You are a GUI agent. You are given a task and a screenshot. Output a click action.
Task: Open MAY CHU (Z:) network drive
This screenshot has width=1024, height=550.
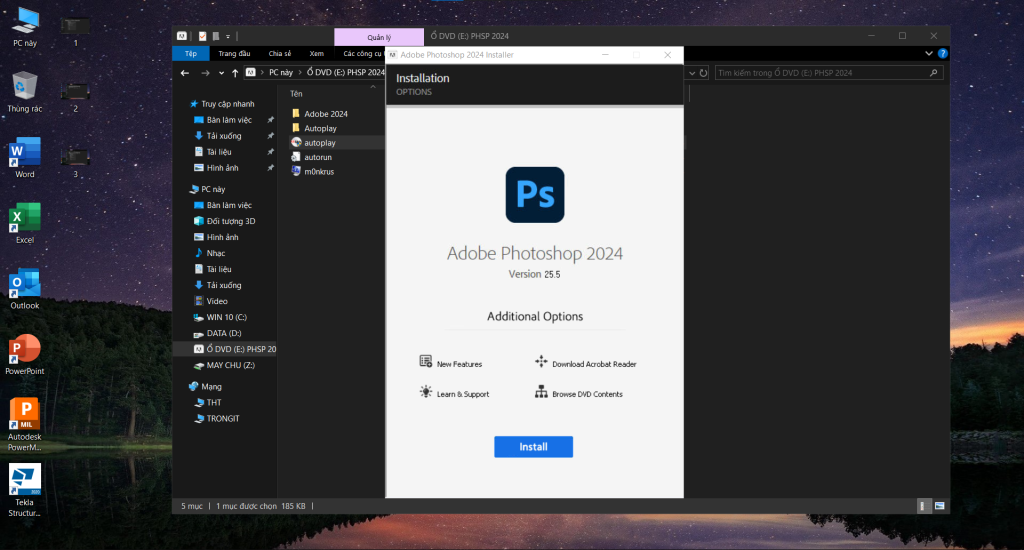click(x=225, y=365)
